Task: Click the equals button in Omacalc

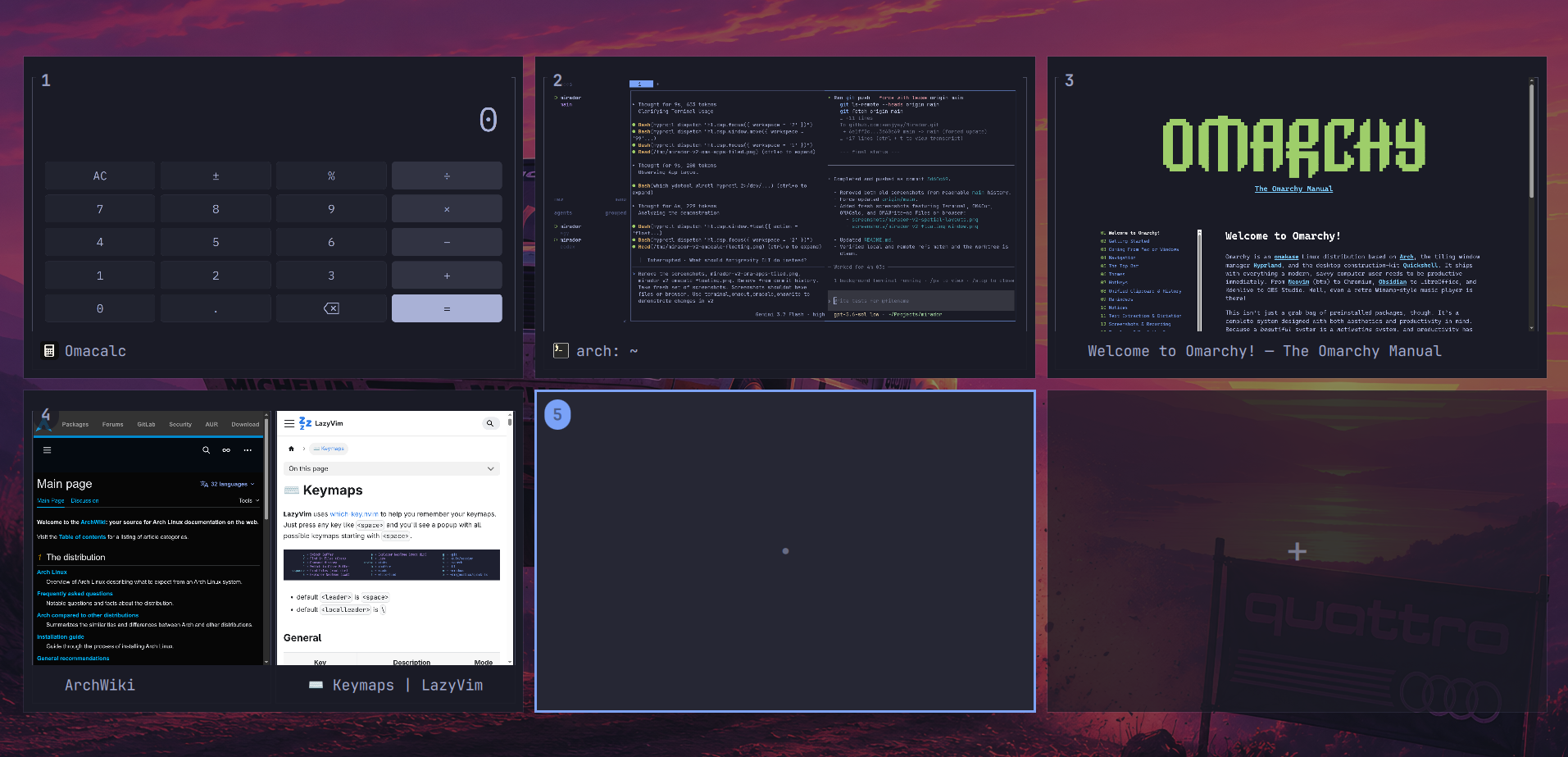Action: point(447,308)
